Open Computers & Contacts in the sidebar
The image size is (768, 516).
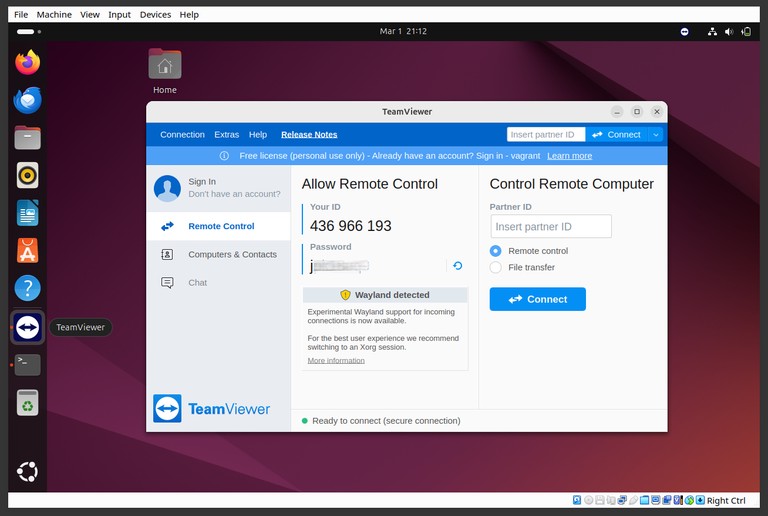click(218, 255)
